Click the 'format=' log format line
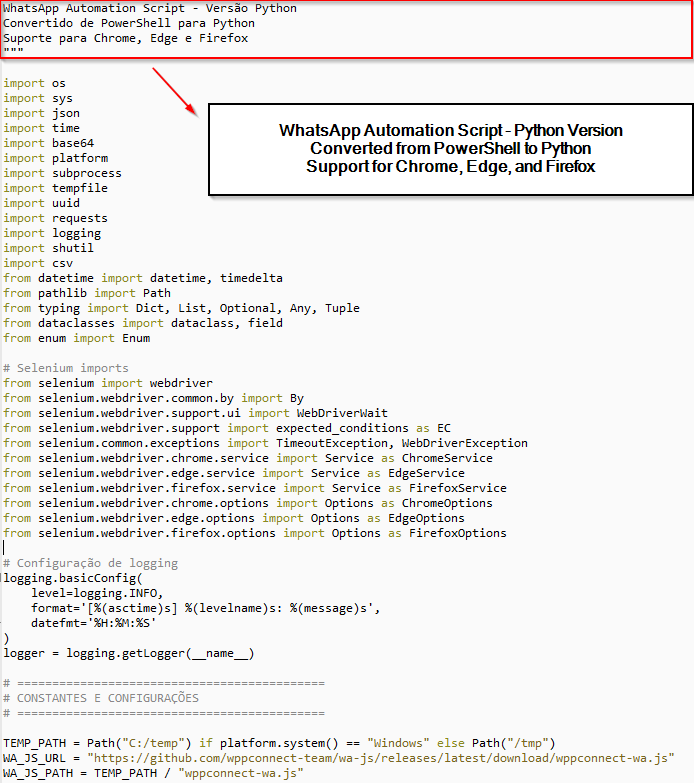The width and height of the screenshot is (694, 783). pyautogui.click(x=206, y=608)
